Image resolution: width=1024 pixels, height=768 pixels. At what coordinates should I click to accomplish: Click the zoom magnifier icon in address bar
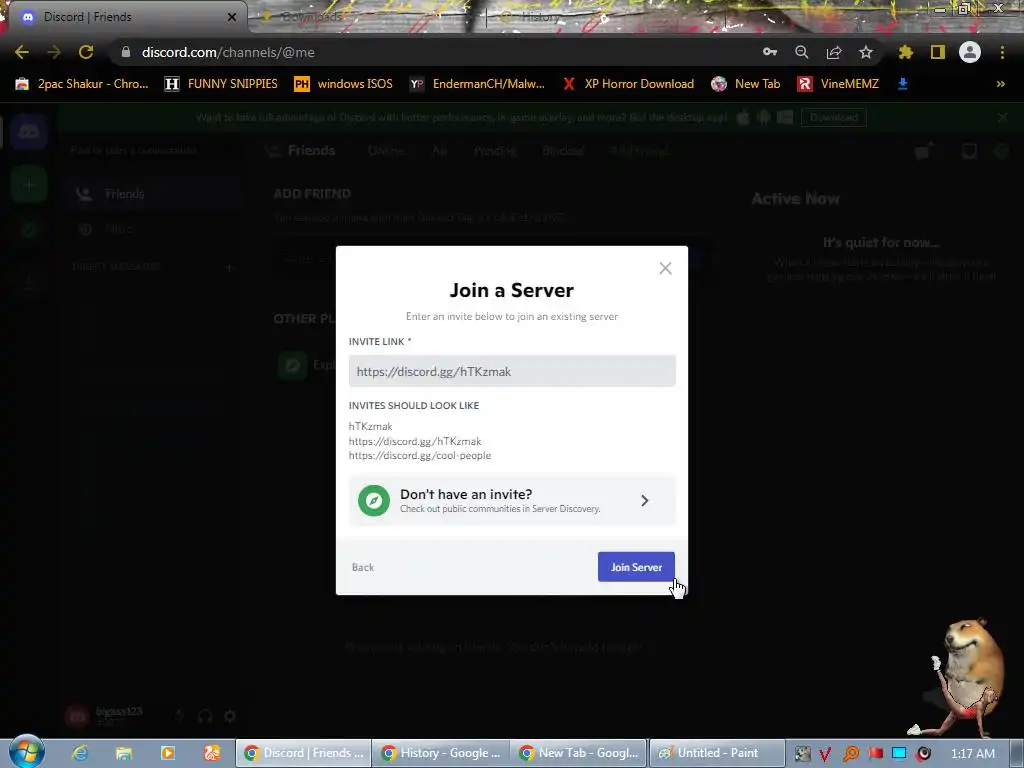(802, 52)
